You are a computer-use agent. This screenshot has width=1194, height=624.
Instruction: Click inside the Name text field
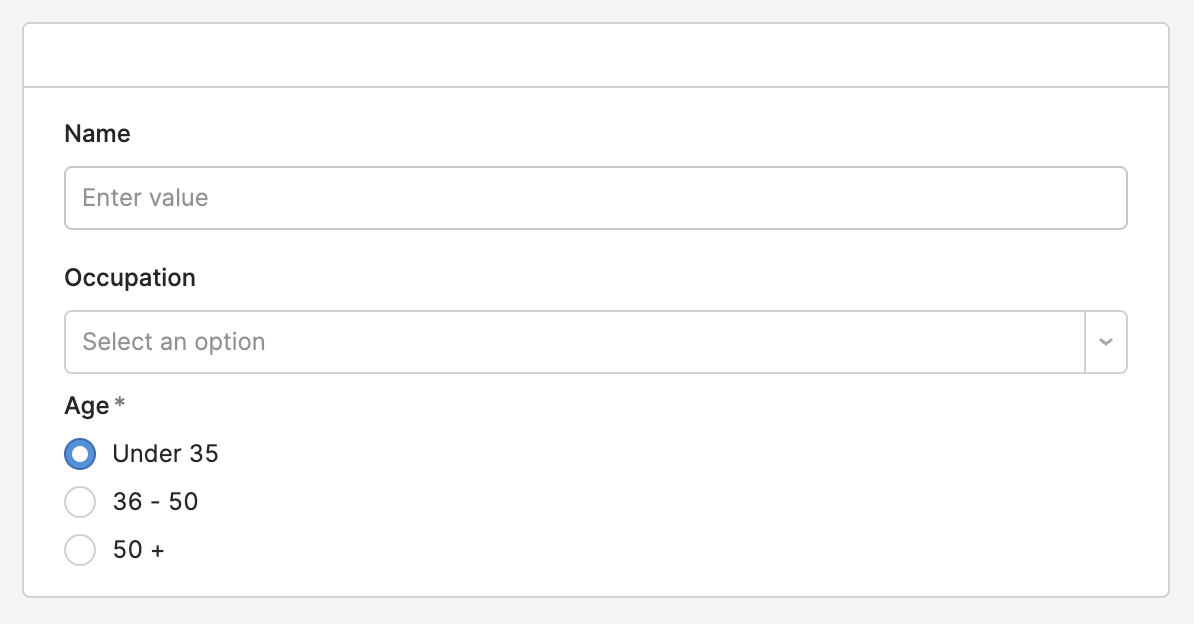click(x=500, y=198)
